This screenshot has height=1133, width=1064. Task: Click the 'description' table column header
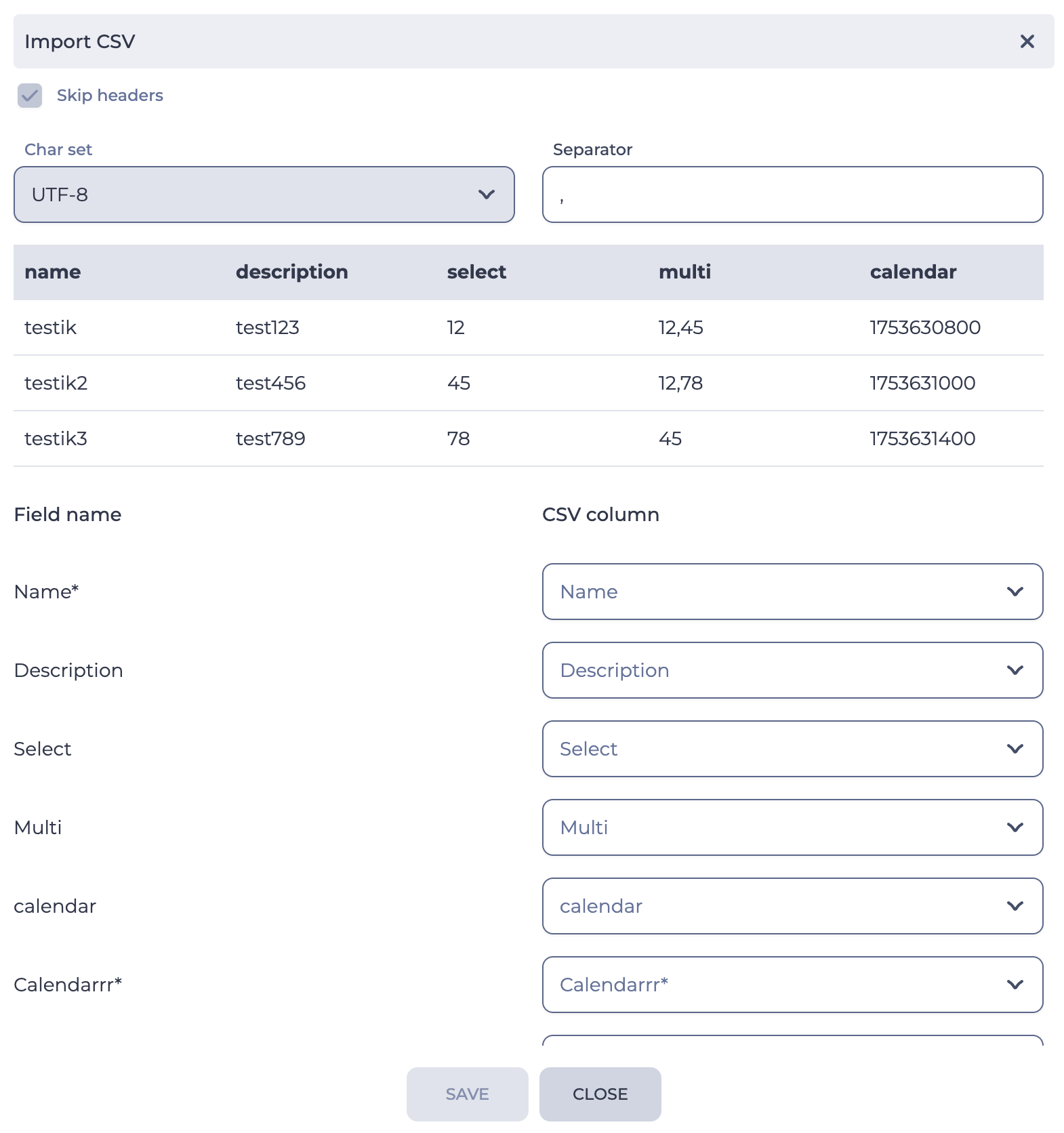pos(292,272)
